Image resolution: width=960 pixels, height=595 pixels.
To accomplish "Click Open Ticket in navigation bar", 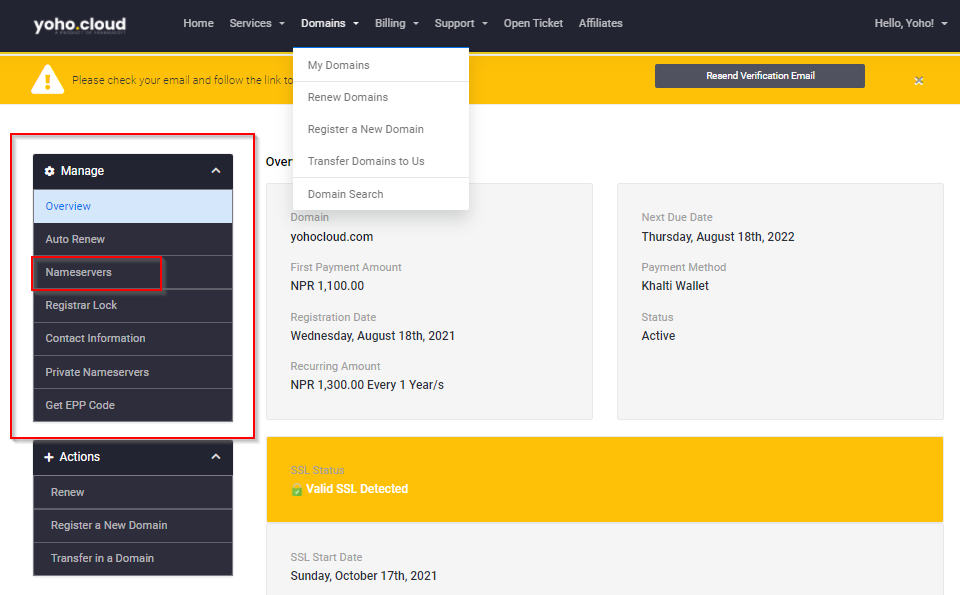I will click(x=533, y=23).
